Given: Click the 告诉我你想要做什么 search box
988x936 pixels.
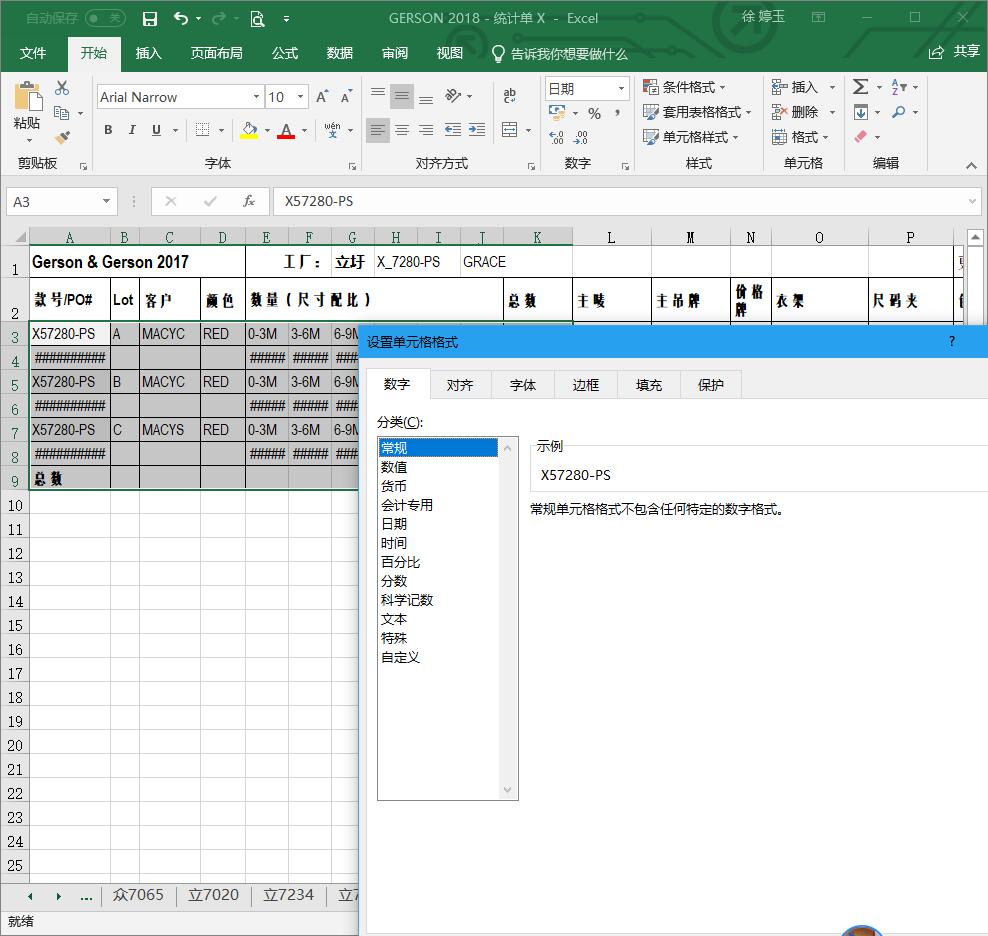Looking at the screenshot, I should click(559, 54).
